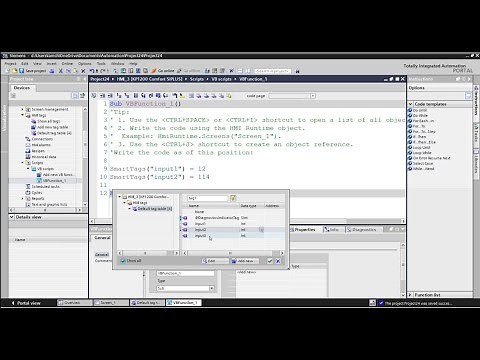480x360 pixels.
Task: Expand the Details view panel
Action: (x=11, y=217)
